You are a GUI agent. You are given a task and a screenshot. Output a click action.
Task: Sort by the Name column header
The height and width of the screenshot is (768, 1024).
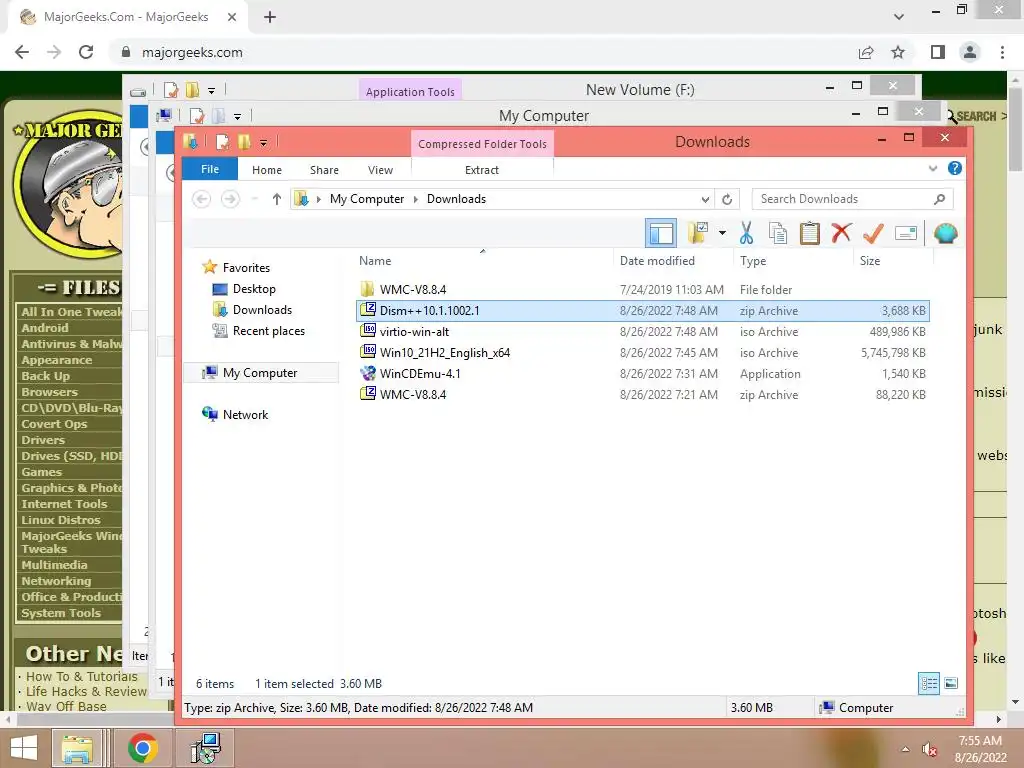click(375, 261)
